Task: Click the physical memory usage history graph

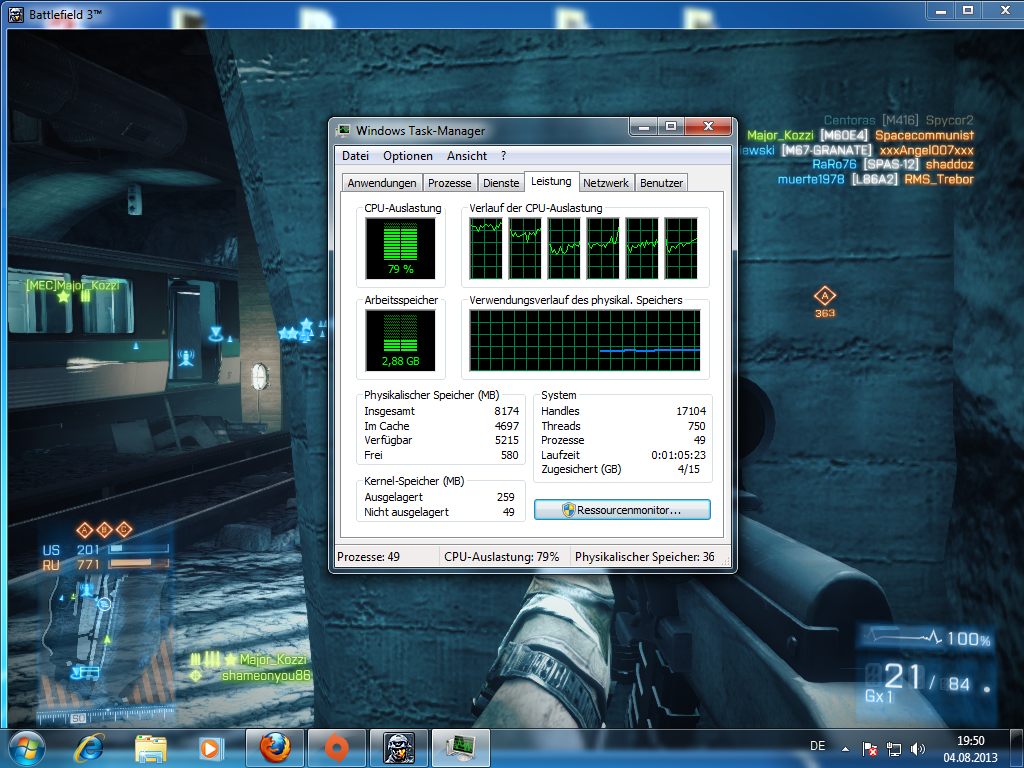Action: 585,340
